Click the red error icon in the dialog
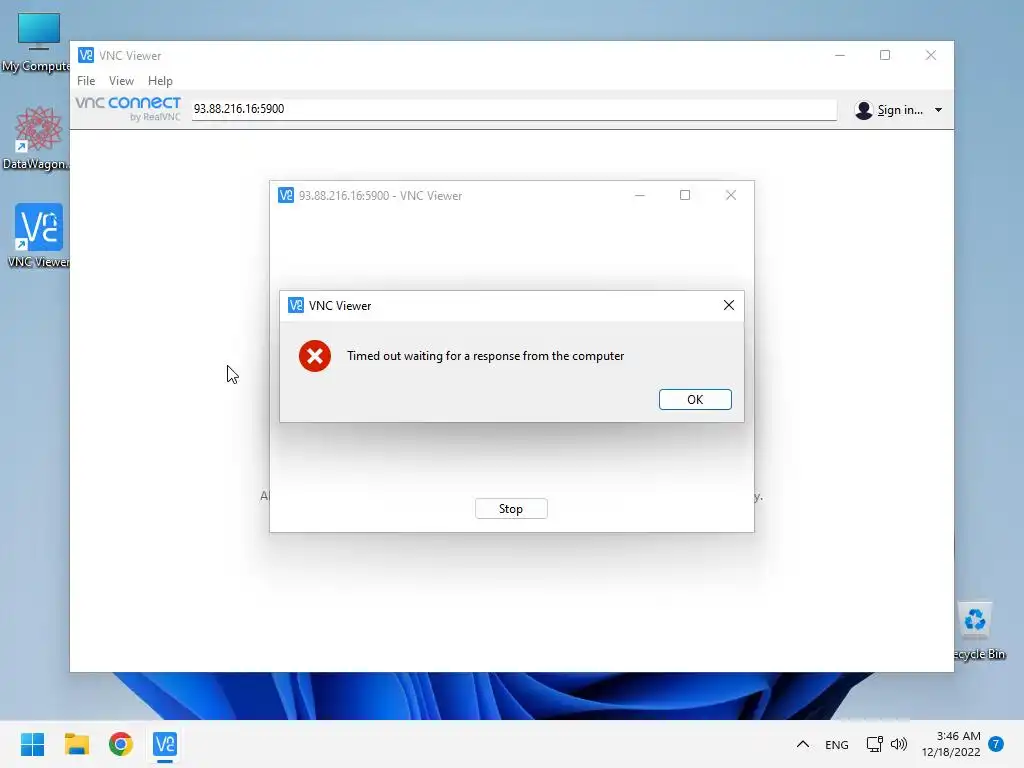 tap(315, 356)
